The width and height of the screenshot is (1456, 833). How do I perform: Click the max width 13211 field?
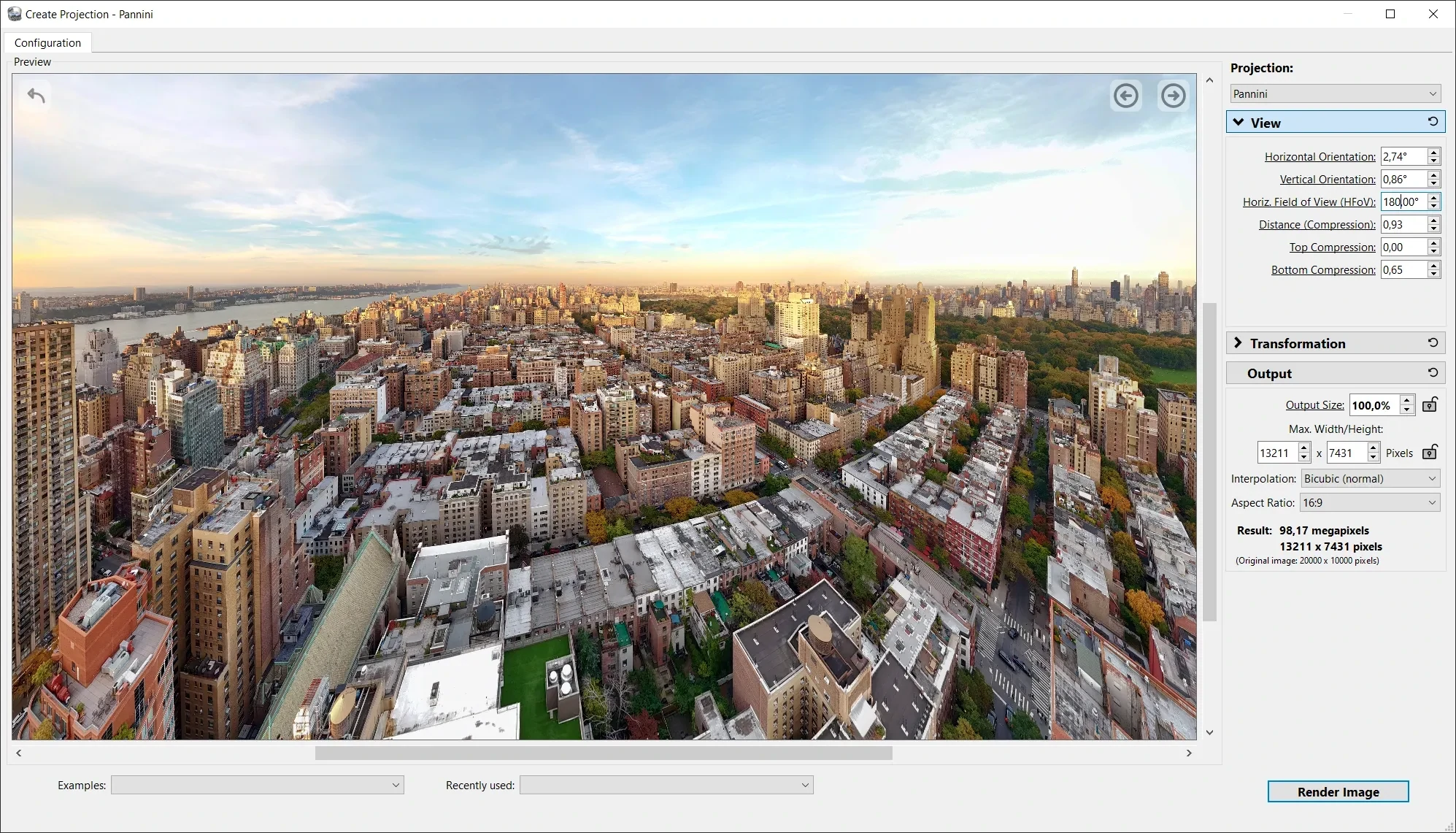1277,453
